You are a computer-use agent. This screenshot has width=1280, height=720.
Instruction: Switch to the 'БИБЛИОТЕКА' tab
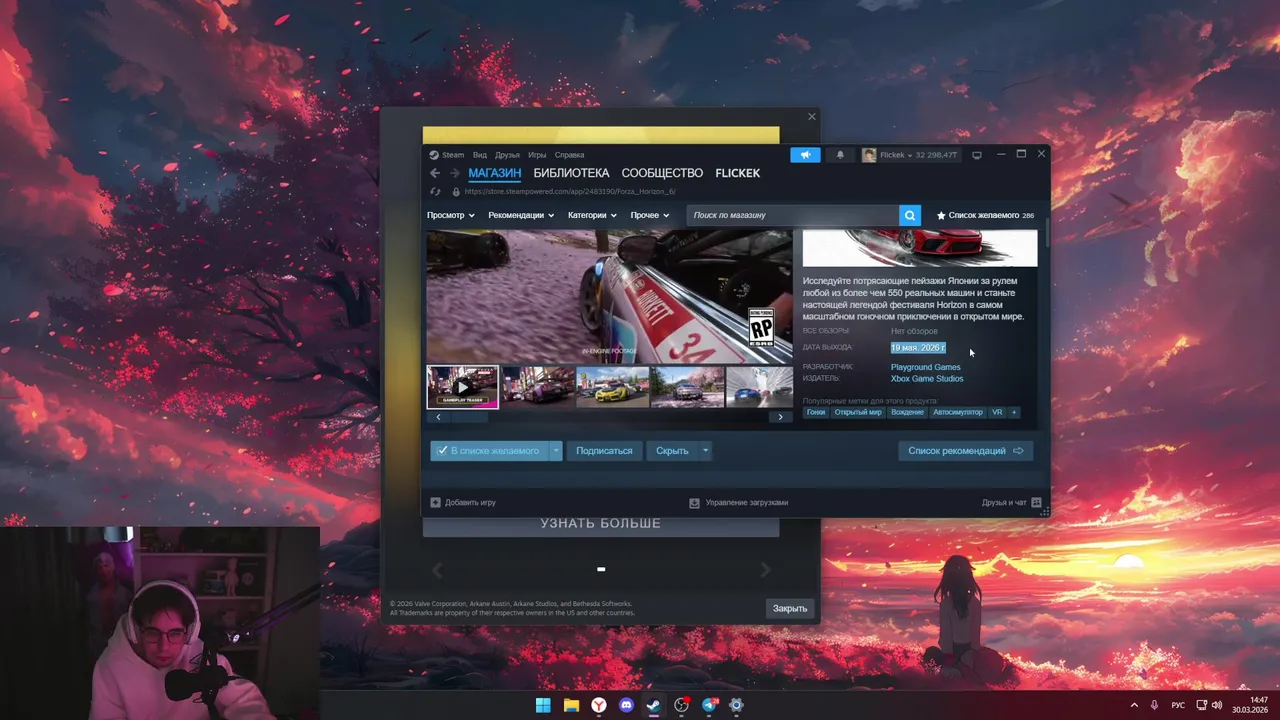pos(571,173)
